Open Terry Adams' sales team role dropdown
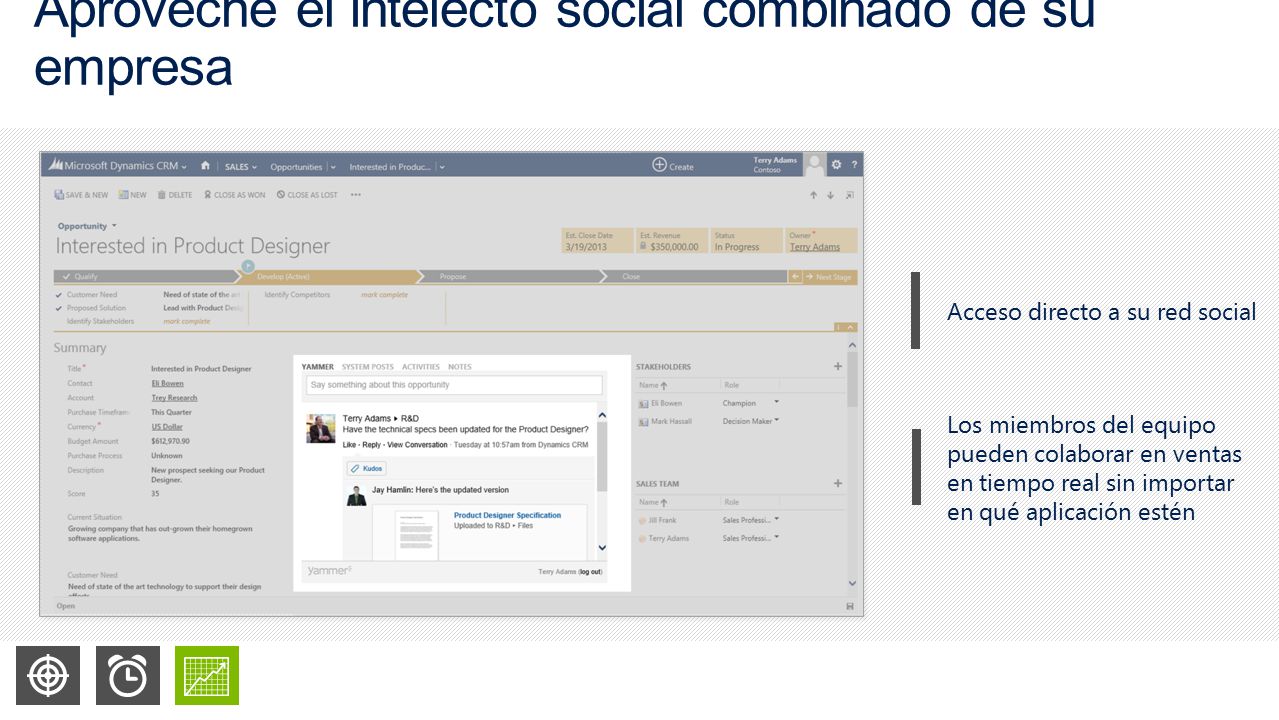The height and width of the screenshot is (720, 1279). click(x=777, y=537)
